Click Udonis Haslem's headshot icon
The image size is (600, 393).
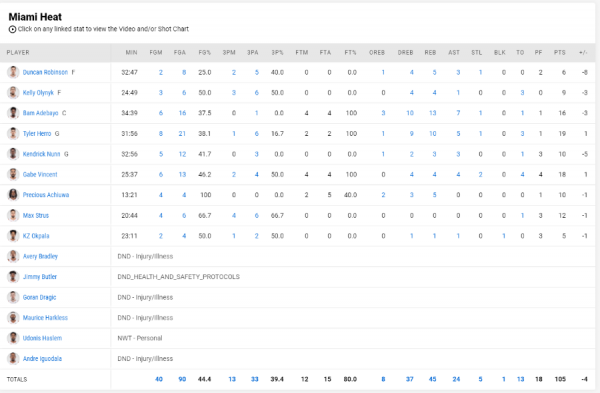point(13,338)
